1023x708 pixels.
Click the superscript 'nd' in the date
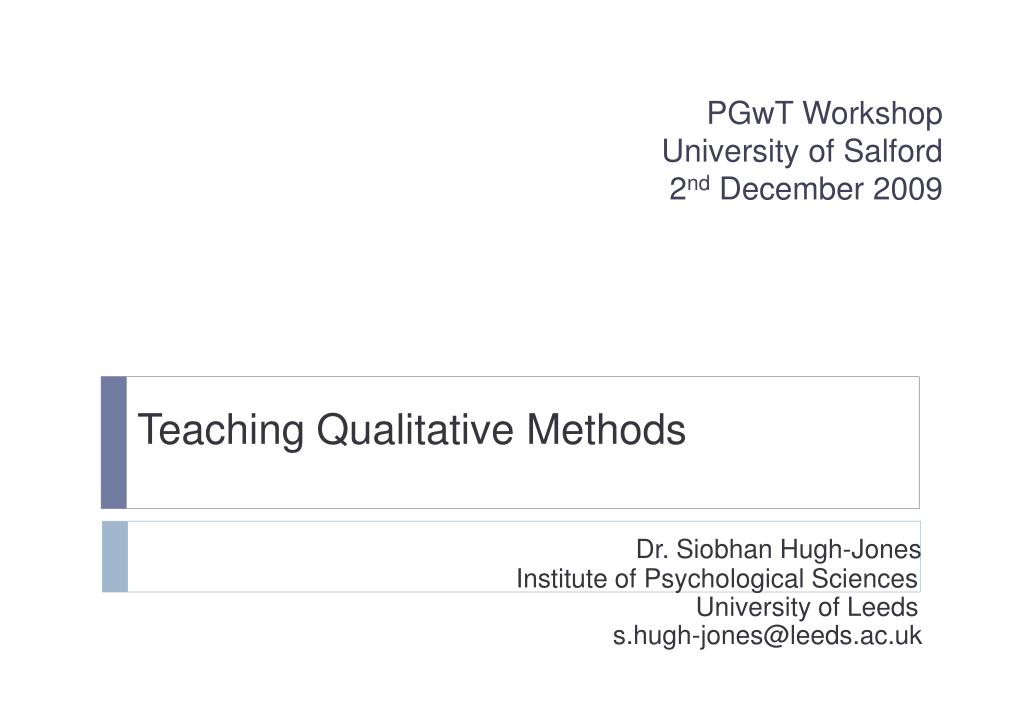click(698, 182)
